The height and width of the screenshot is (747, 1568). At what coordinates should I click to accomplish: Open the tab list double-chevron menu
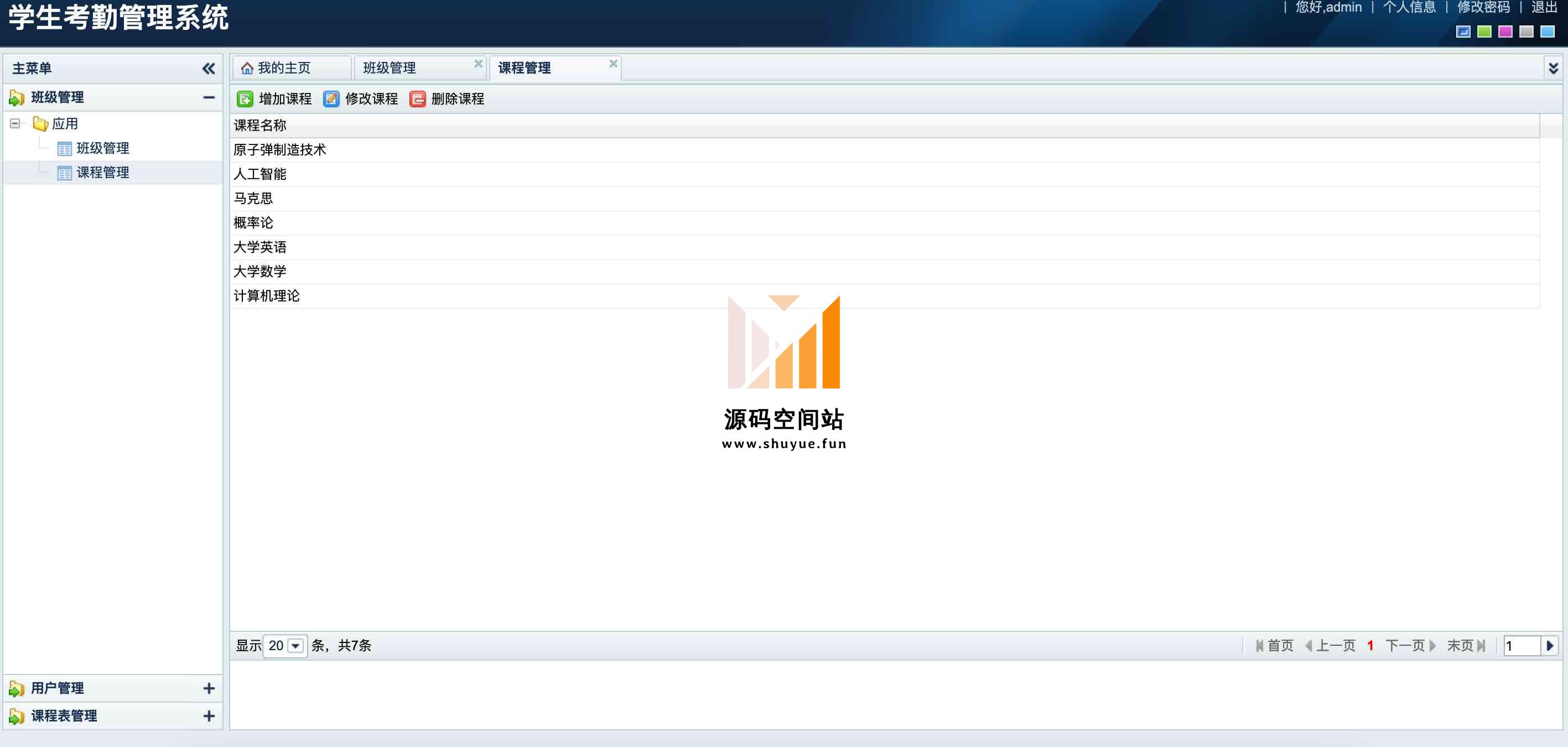click(x=1554, y=68)
